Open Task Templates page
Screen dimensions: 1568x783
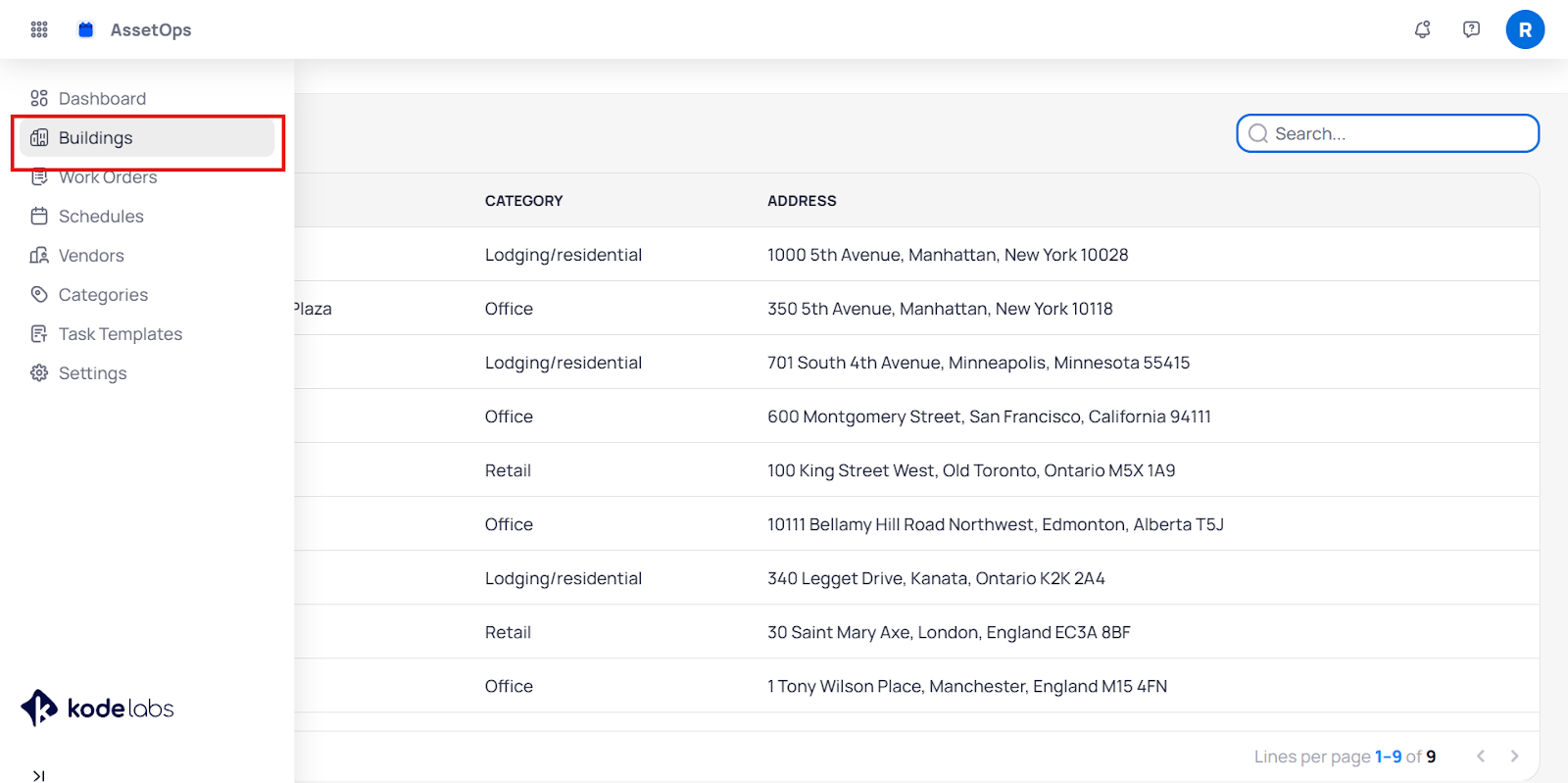point(120,334)
